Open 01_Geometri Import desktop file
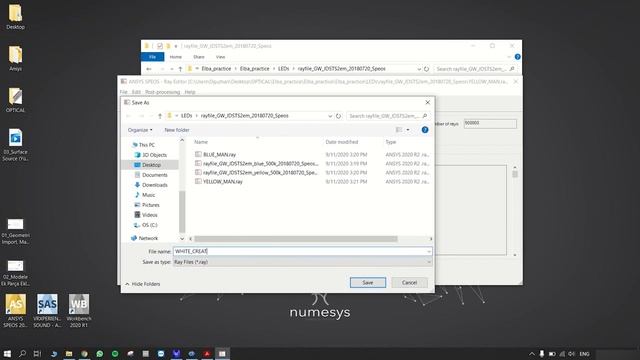 pos(16,232)
